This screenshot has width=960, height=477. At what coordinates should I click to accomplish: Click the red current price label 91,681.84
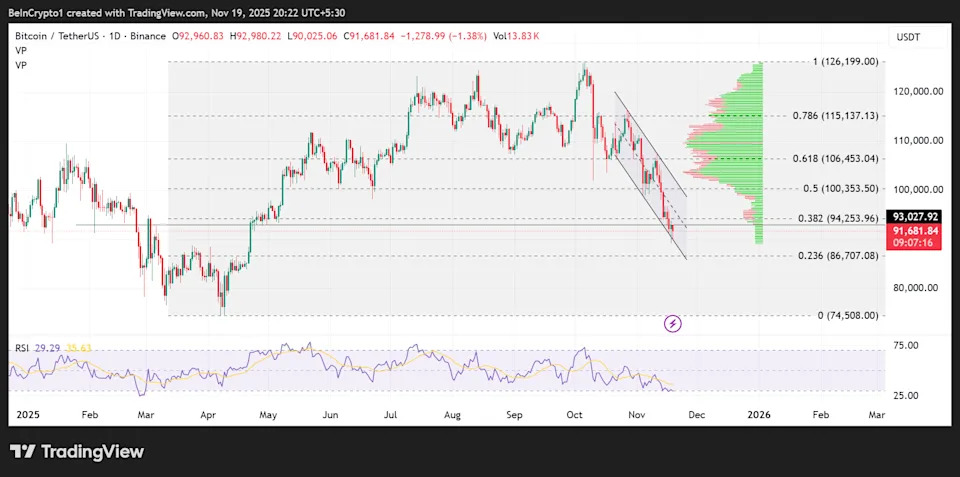917,230
